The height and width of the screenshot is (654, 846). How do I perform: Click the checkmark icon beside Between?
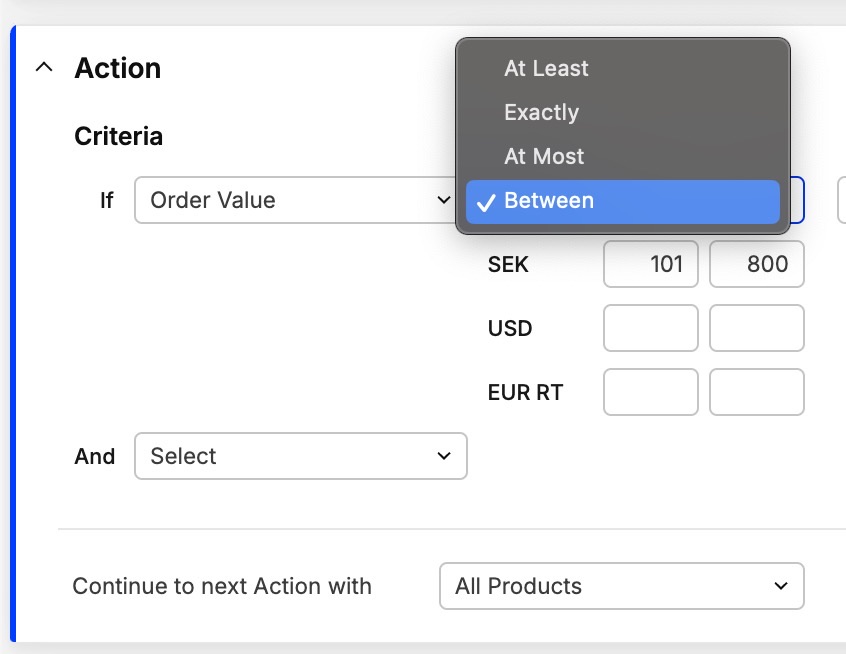(x=485, y=202)
